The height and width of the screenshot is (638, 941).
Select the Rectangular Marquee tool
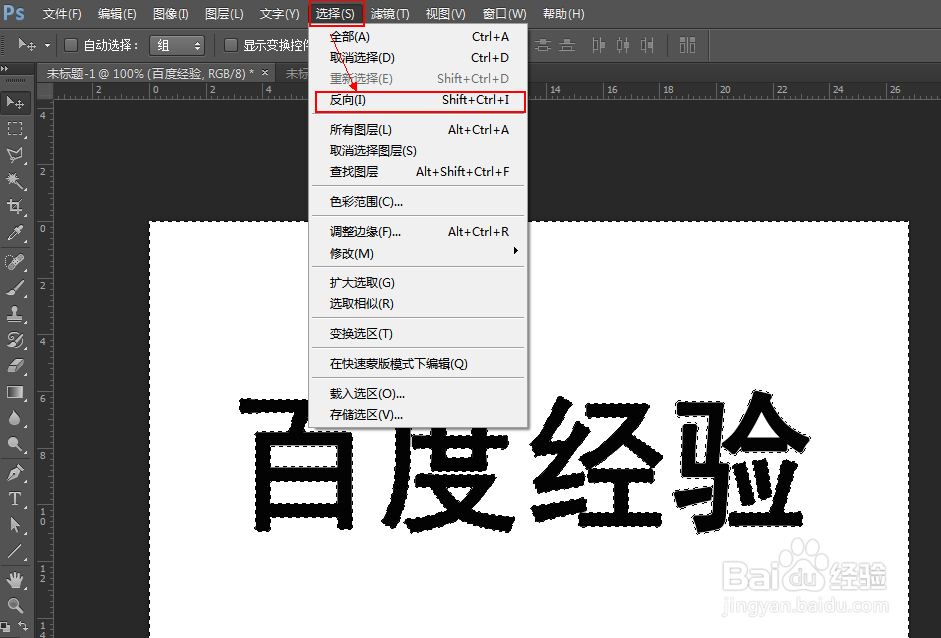[15, 129]
